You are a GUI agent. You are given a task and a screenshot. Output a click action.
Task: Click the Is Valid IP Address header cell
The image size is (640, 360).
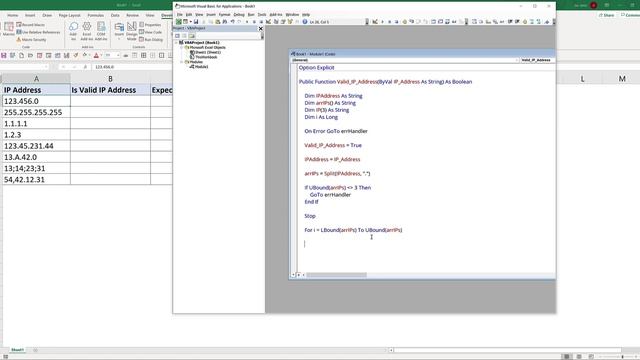pos(110,90)
